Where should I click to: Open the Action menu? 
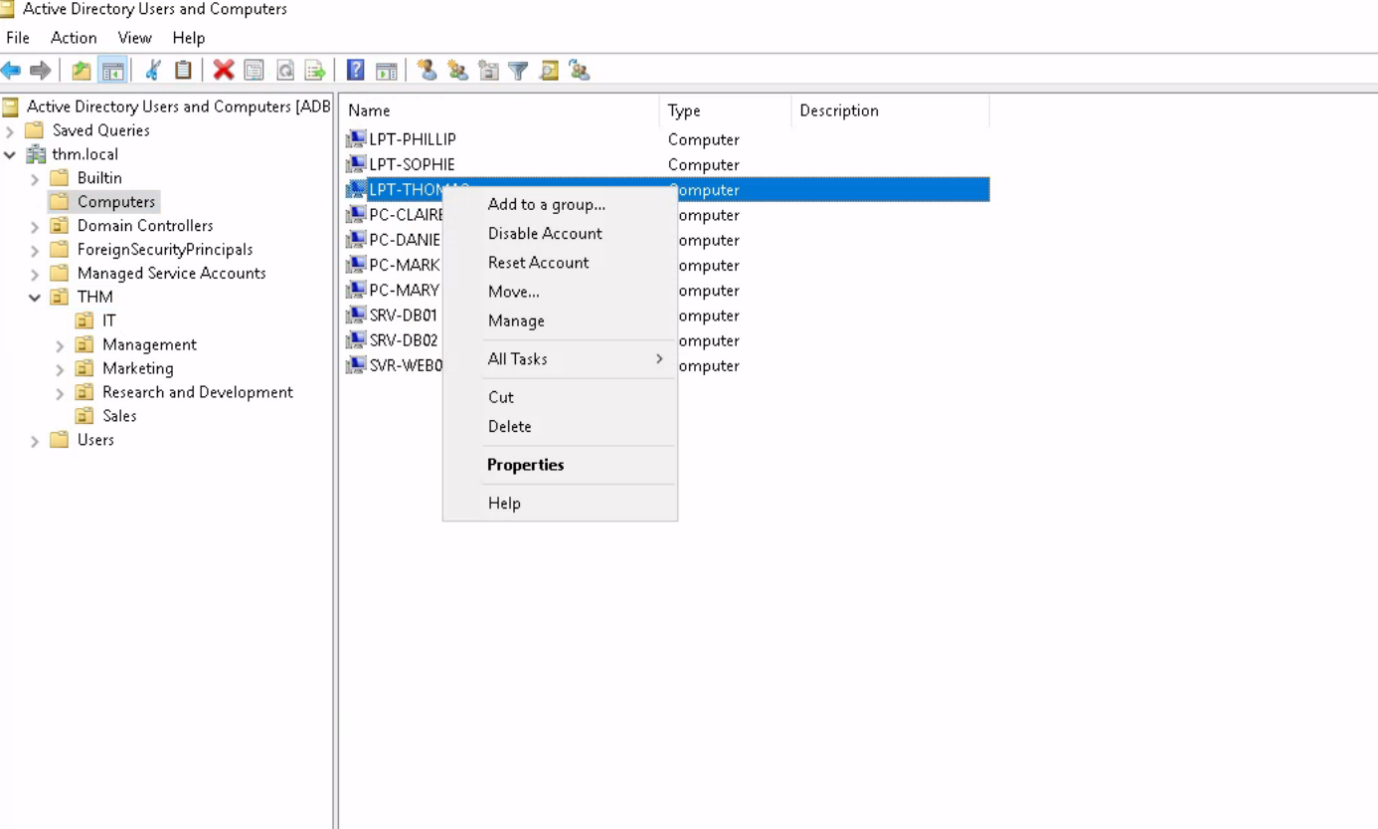click(74, 38)
